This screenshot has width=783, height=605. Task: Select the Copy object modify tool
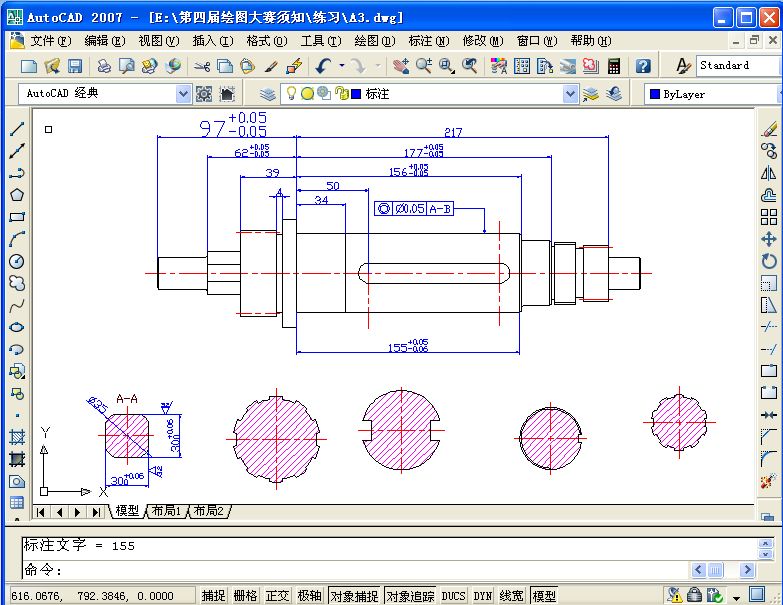[769, 151]
